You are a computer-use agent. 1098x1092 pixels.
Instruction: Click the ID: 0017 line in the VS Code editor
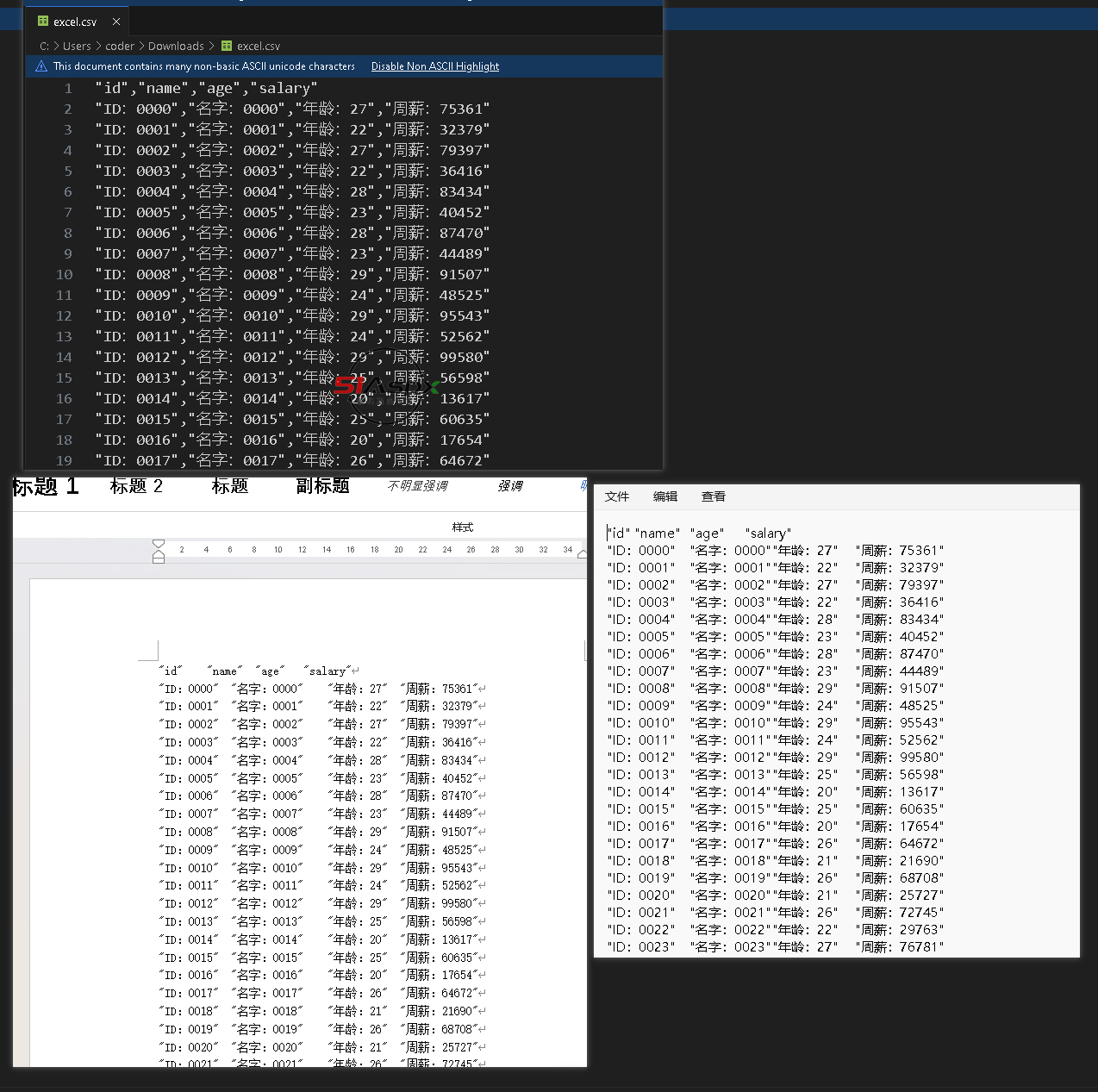(x=293, y=460)
